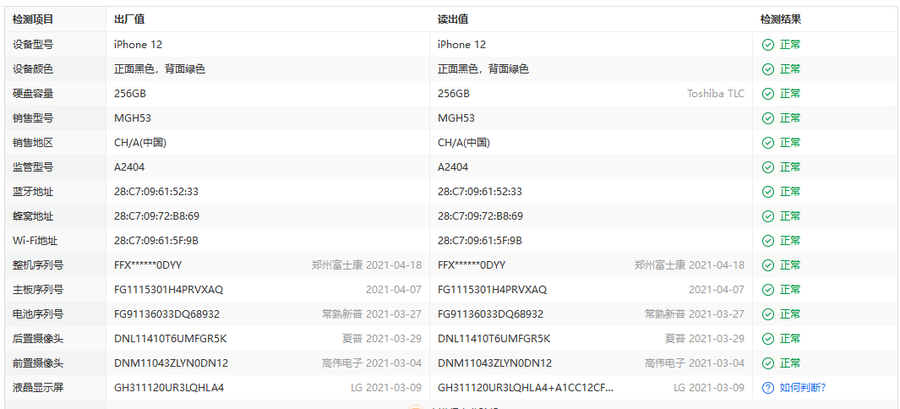This screenshot has height=409, width=900.
Task: Click GH311120UR3LQHLA4+A1CC12CF... readout value
Action: pos(526,388)
